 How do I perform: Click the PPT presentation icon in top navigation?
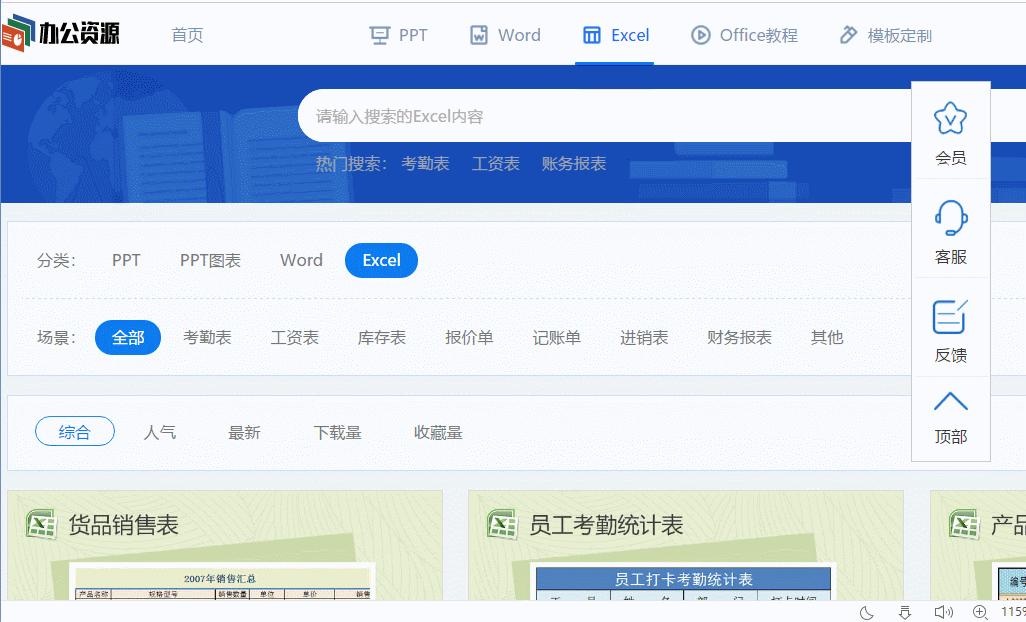(381, 33)
